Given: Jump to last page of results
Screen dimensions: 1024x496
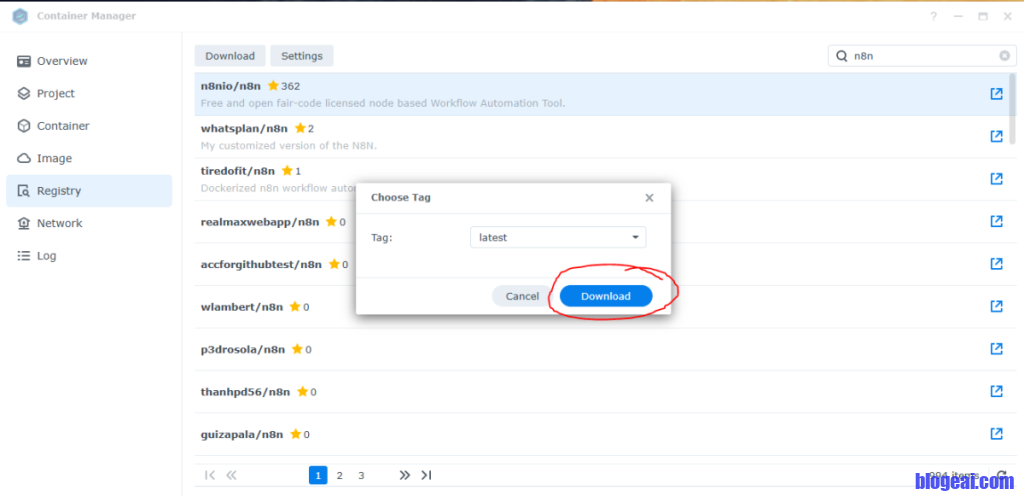Looking at the screenshot, I should pyautogui.click(x=426, y=475).
